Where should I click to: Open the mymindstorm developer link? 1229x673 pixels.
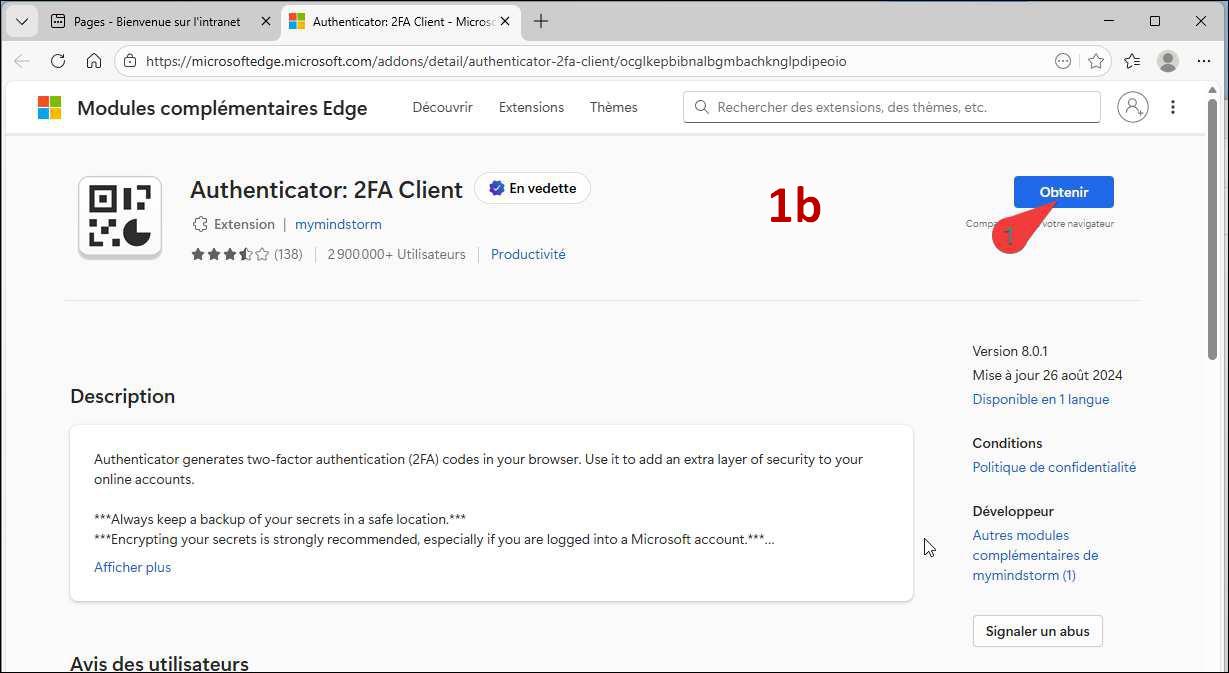[x=338, y=224]
